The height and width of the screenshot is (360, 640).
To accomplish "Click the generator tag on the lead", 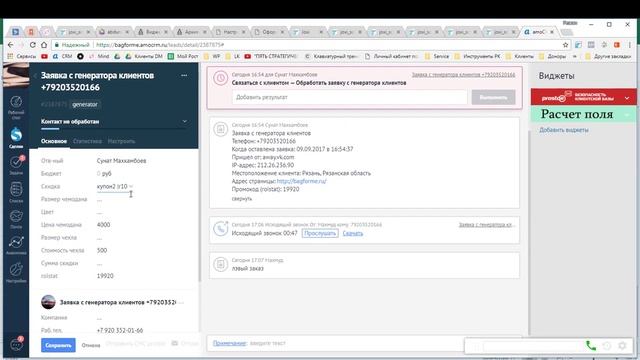I will tap(85, 104).
